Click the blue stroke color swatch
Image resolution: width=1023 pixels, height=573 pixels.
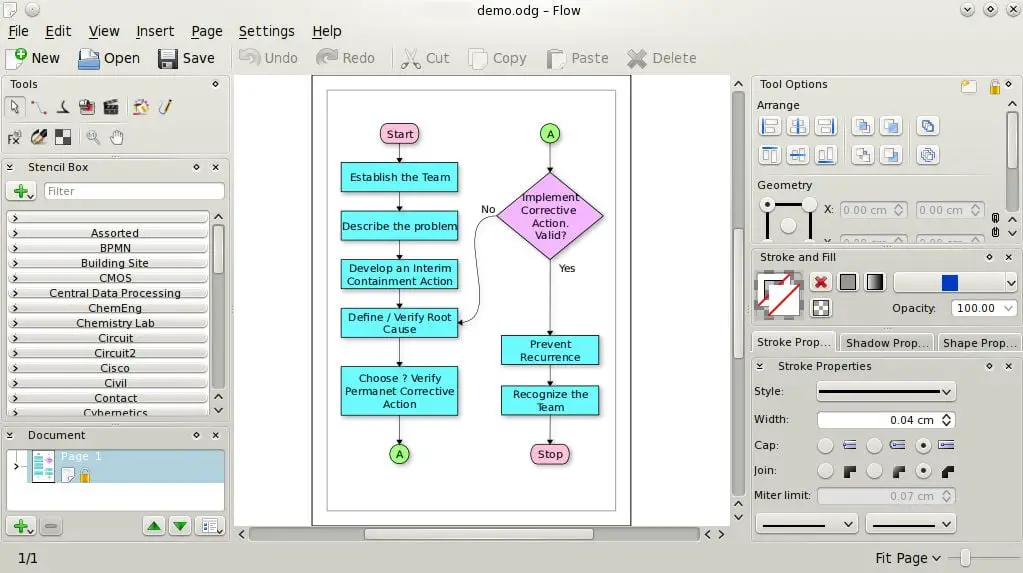click(949, 282)
